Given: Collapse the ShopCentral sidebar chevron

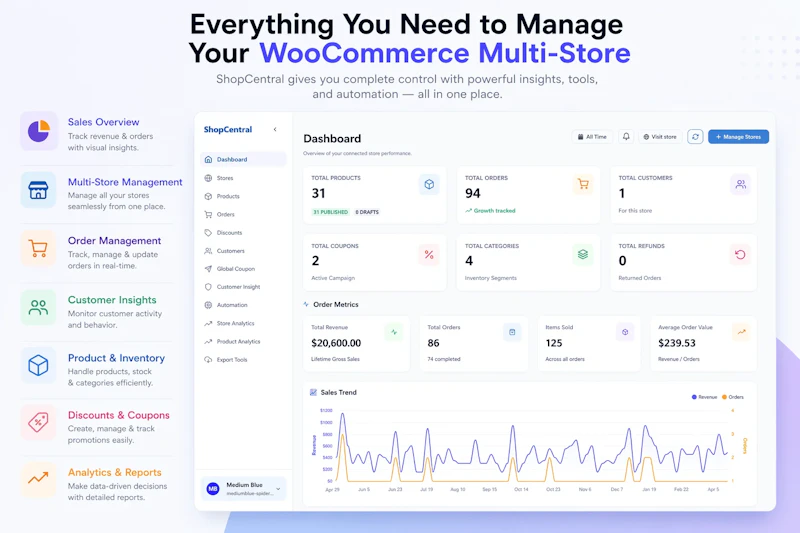Looking at the screenshot, I should pos(275,130).
